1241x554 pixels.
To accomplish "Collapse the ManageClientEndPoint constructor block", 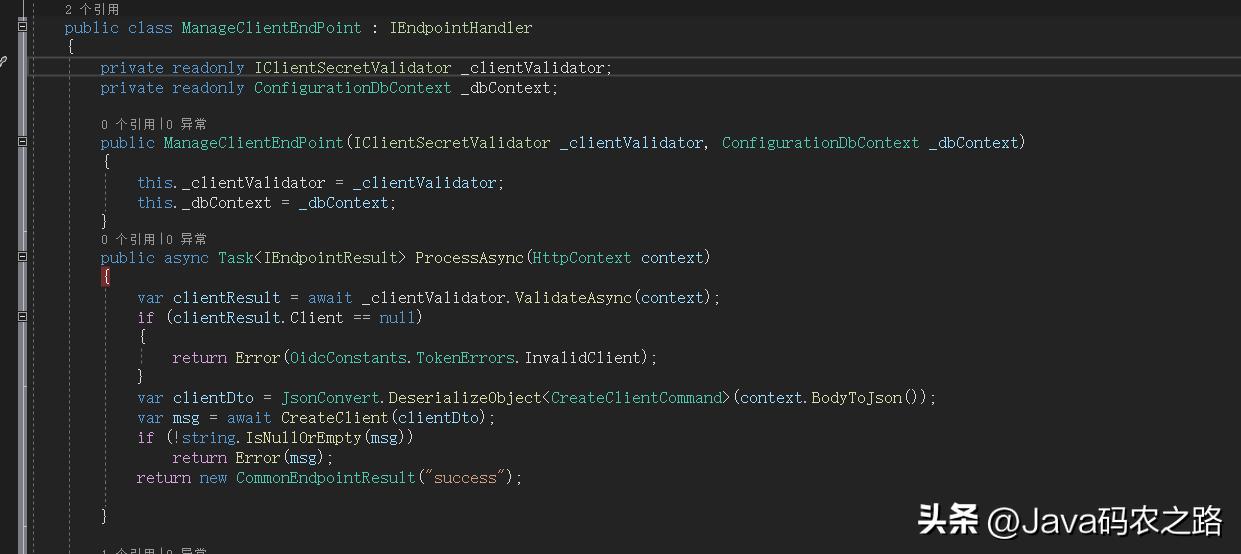I will pyautogui.click(x=22, y=142).
